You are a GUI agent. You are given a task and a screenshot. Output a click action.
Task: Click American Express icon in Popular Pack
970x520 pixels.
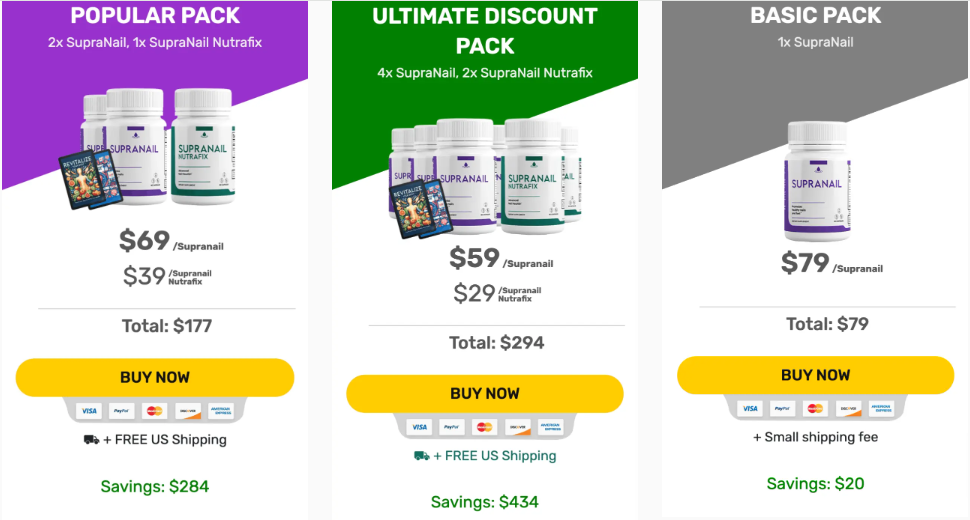point(219,411)
